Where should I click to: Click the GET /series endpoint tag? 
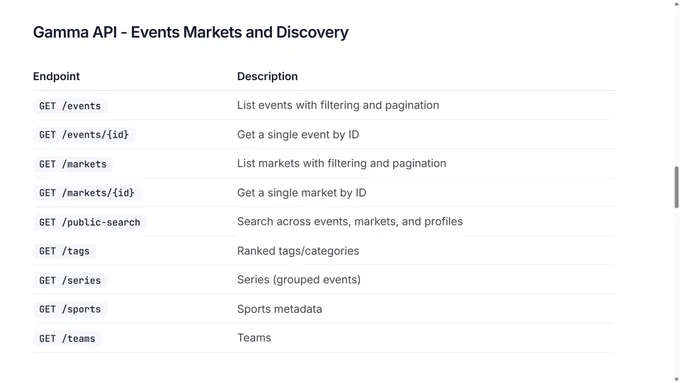pyautogui.click(x=70, y=280)
